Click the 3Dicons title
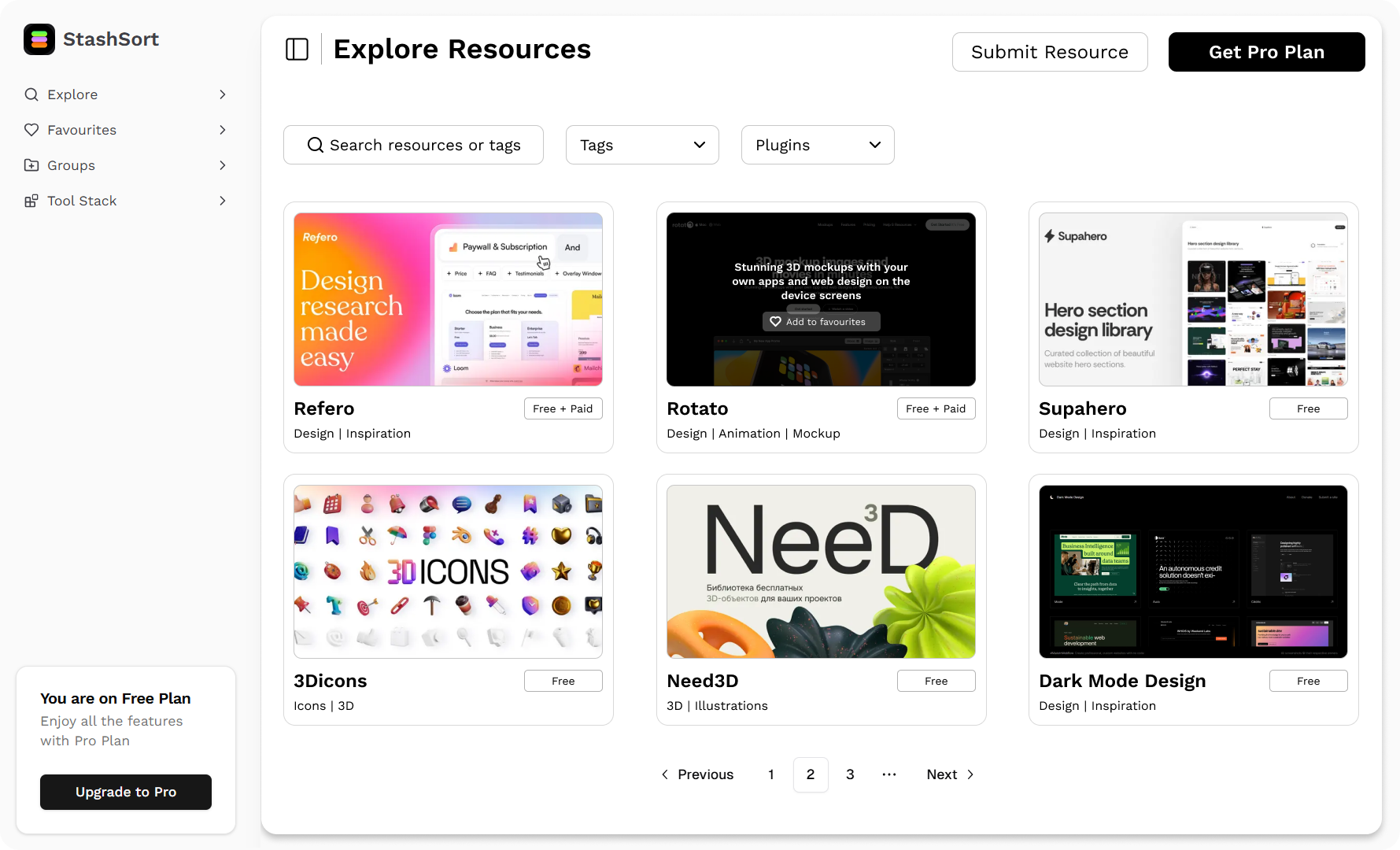The height and width of the screenshot is (850, 1400). (x=331, y=681)
